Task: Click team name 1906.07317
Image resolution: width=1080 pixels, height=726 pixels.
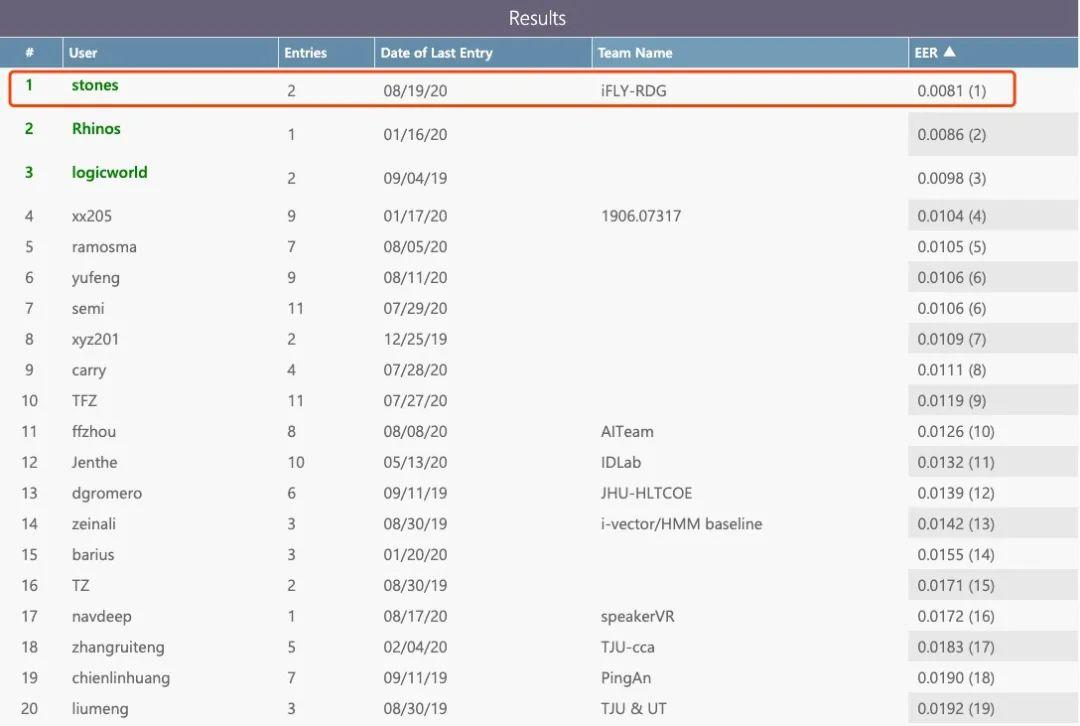Action: [x=641, y=216]
